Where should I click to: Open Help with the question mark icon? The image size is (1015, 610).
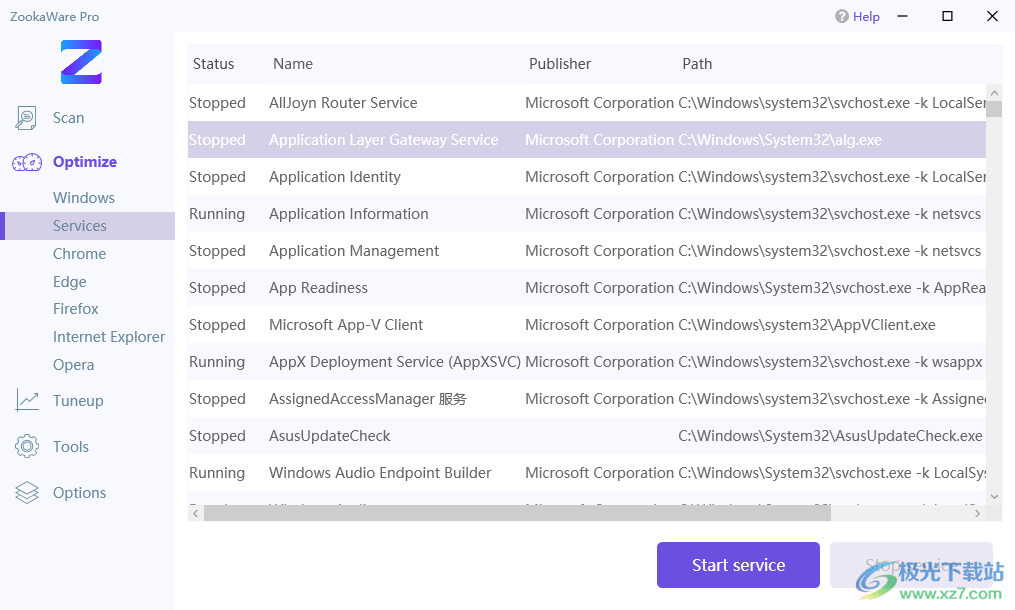[842, 16]
